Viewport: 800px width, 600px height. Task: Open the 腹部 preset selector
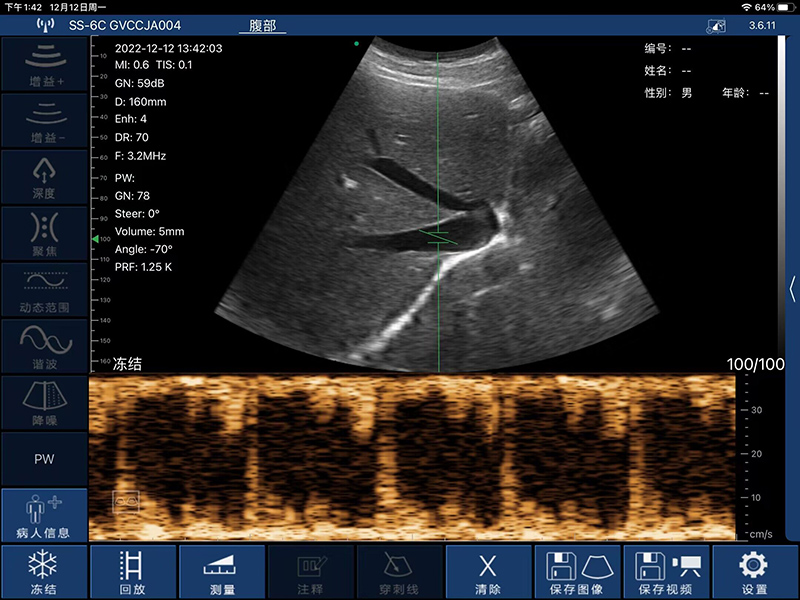[255, 25]
